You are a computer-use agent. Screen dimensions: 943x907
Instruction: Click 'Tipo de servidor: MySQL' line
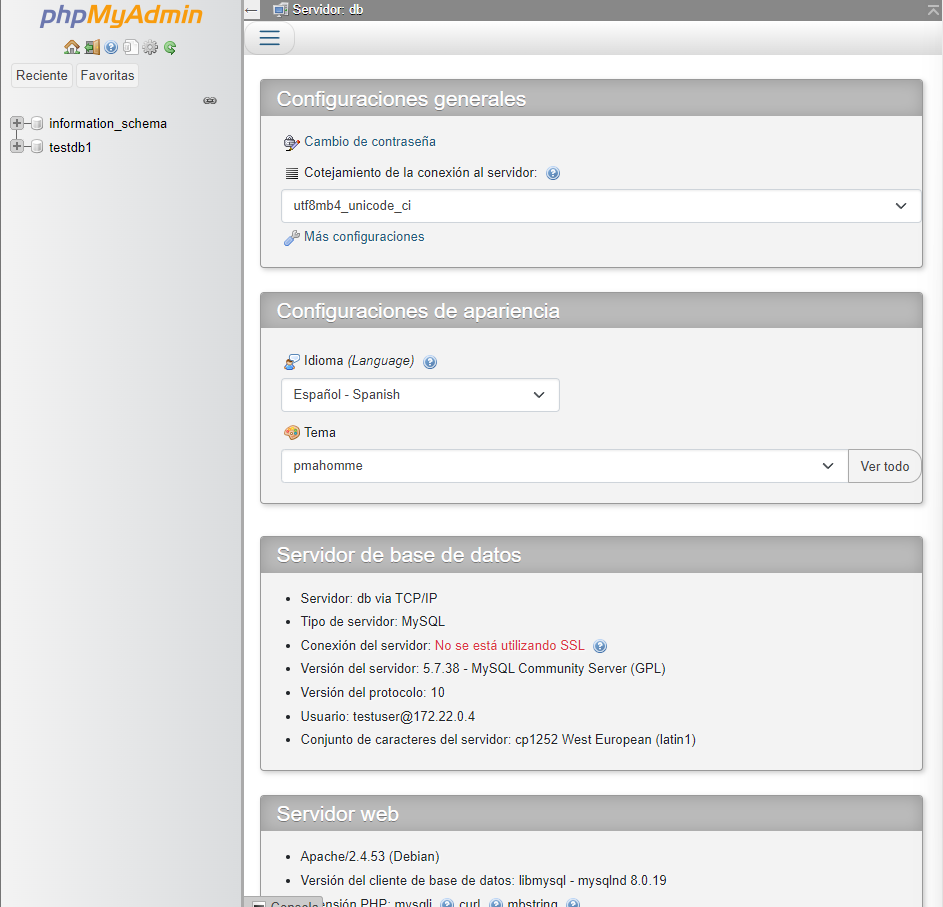pos(373,621)
